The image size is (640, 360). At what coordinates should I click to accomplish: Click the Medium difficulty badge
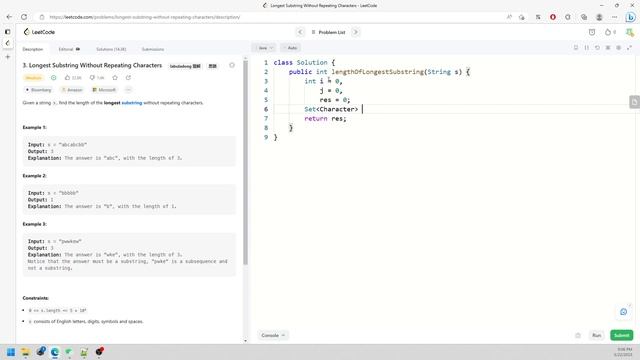tap(33, 78)
